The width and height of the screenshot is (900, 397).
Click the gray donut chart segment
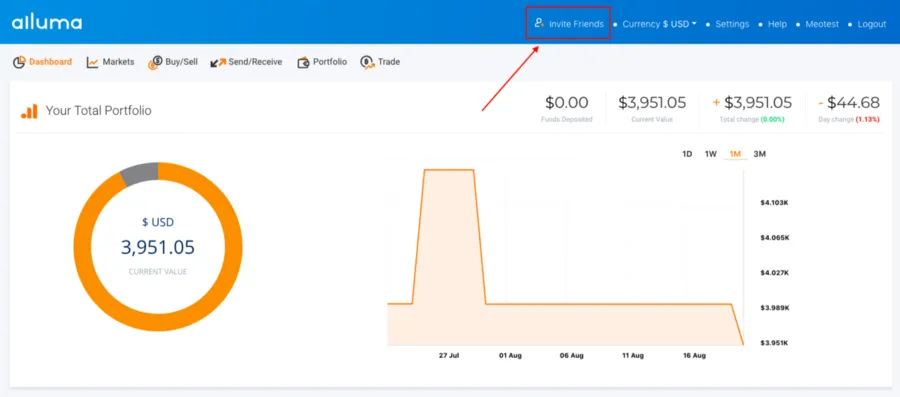point(139,173)
